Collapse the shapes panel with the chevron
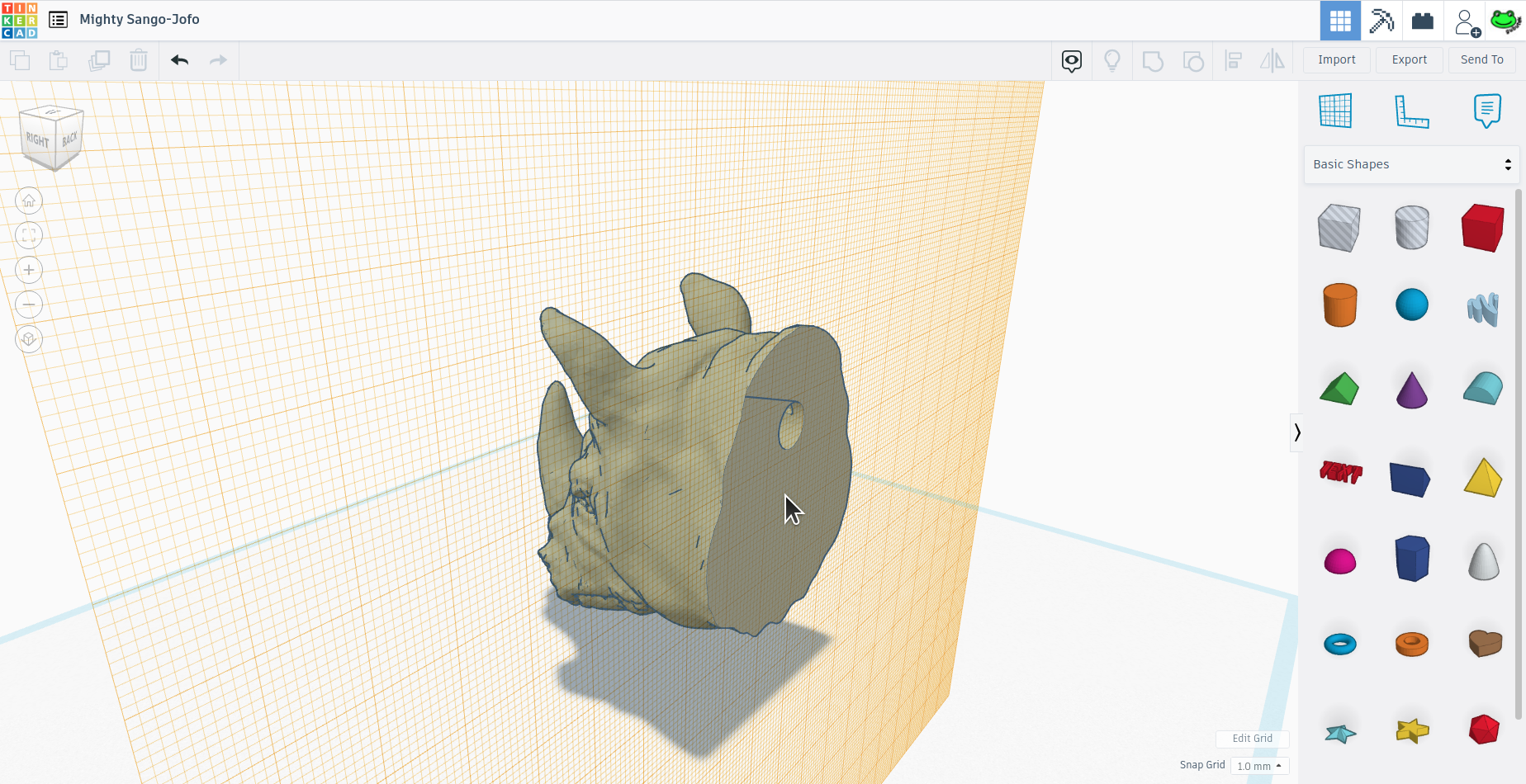1526x784 pixels. click(1297, 432)
